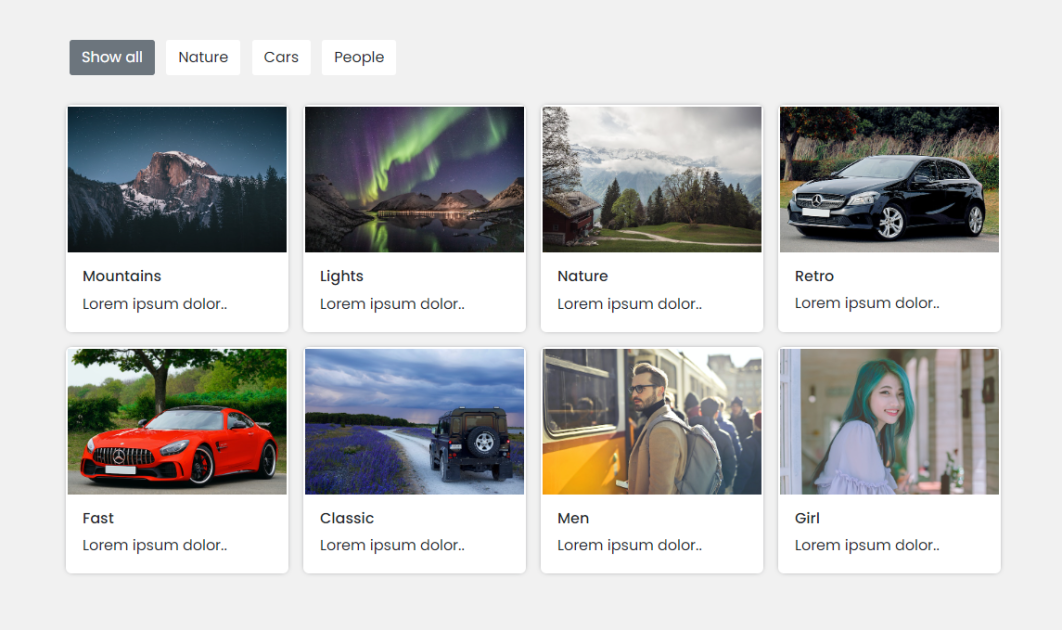
Task: Open the man by yellow tram photo
Action: (652, 421)
